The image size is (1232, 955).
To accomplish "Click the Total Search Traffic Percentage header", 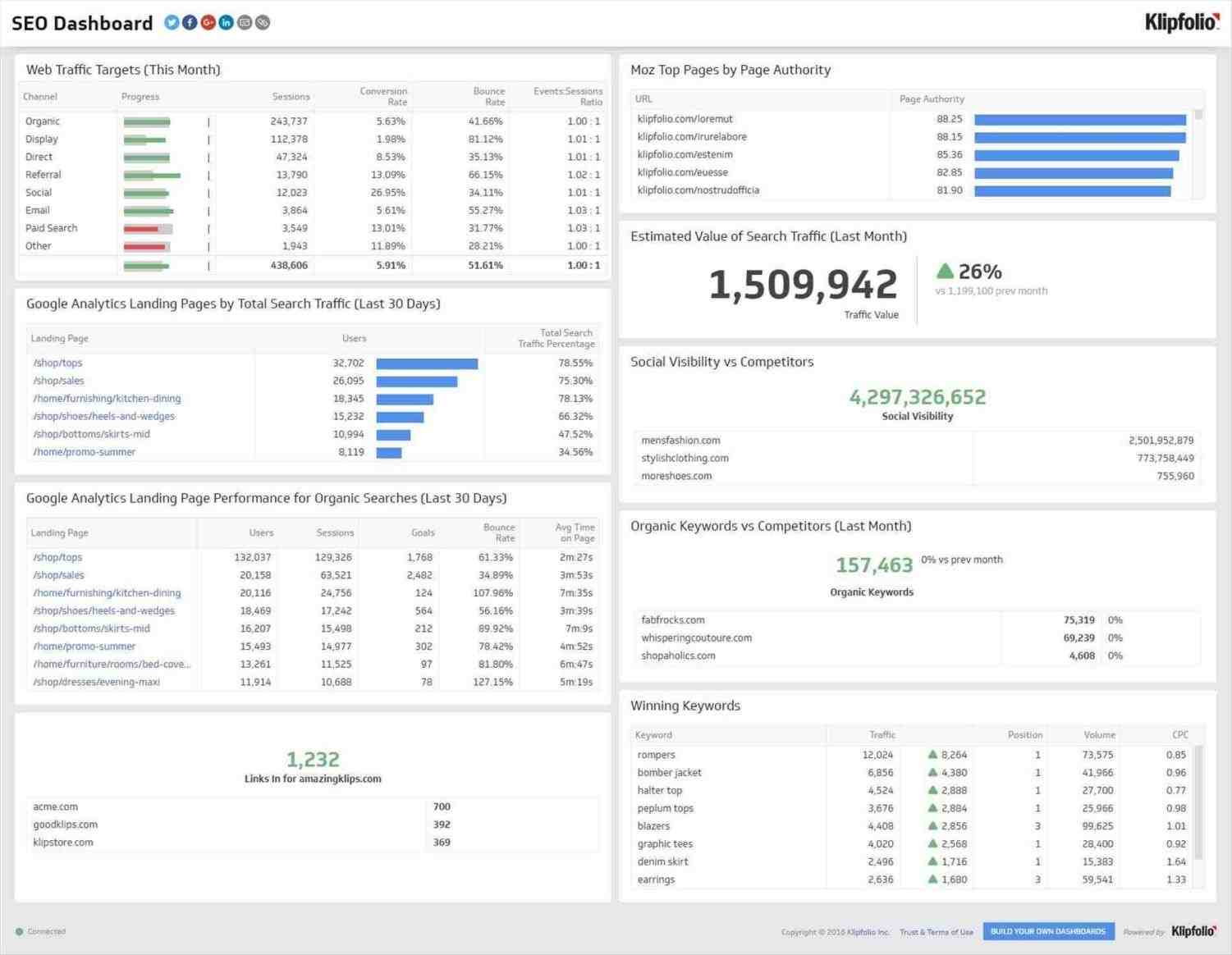I will coord(556,338).
